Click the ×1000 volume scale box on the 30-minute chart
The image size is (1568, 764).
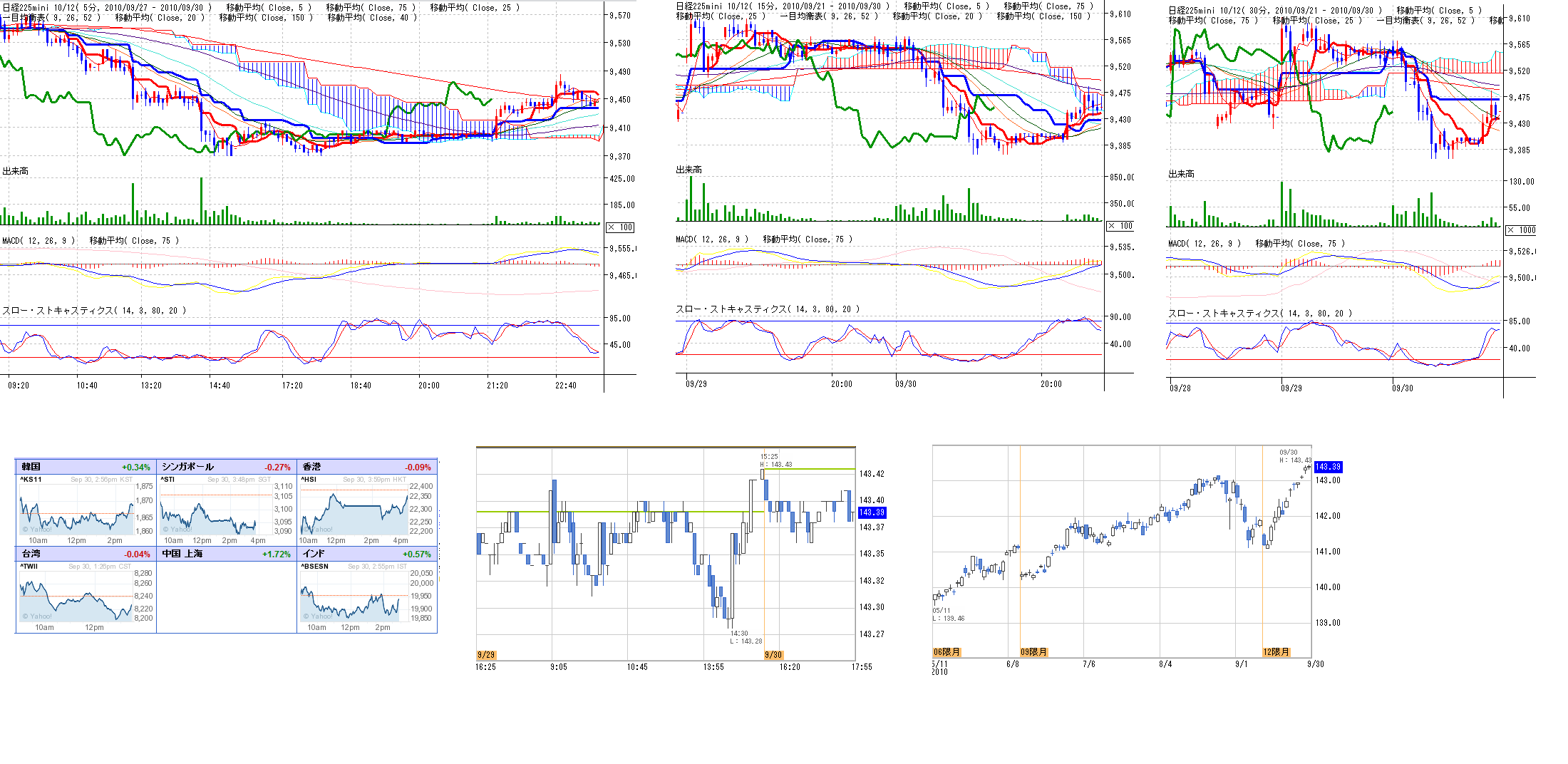(x=1520, y=230)
